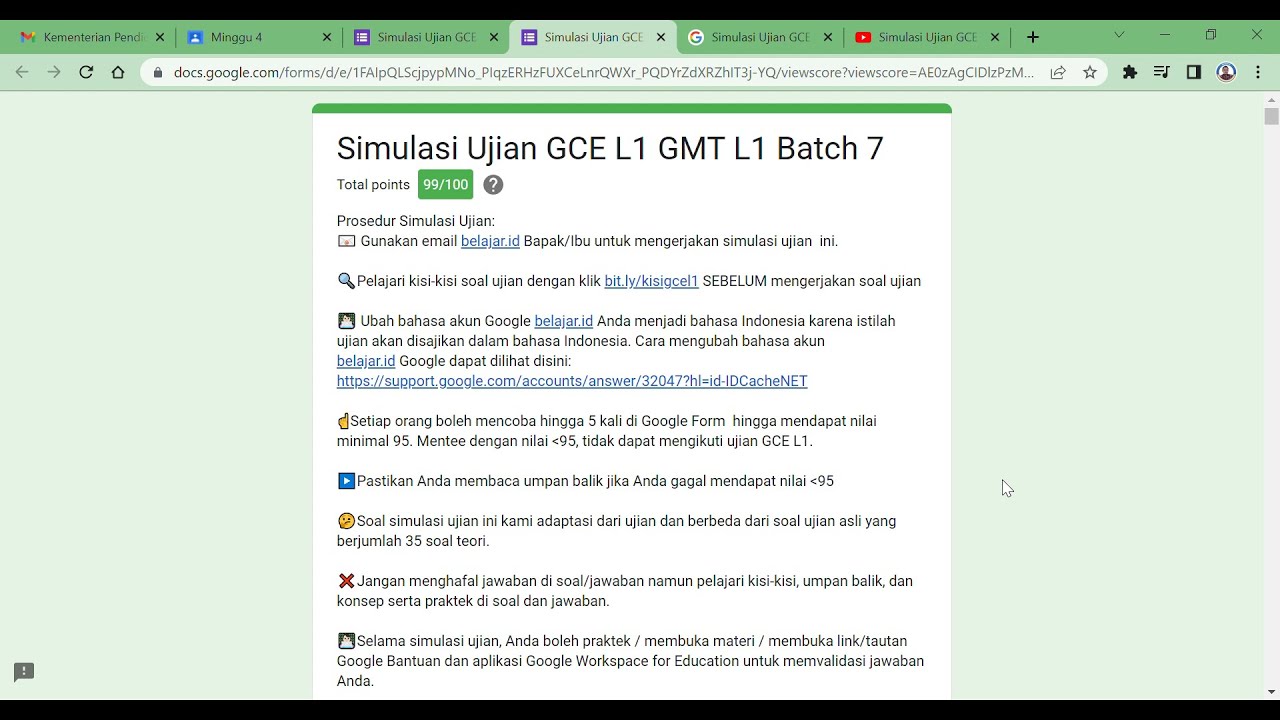Go forward to the next page
Image resolution: width=1280 pixels, height=720 pixels.
[x=54, y=72]
